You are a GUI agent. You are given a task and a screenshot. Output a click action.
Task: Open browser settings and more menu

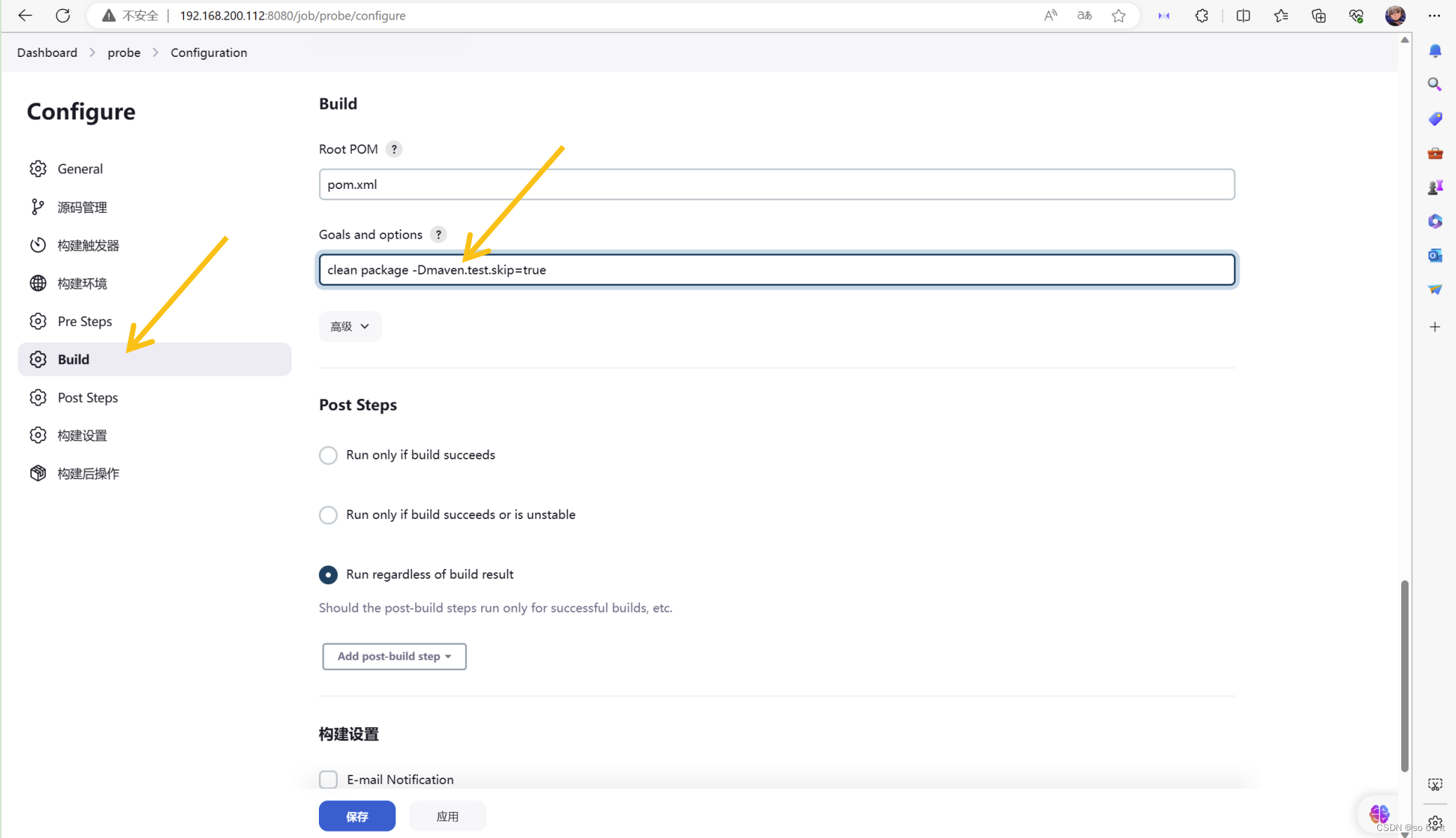(1434, 15)
